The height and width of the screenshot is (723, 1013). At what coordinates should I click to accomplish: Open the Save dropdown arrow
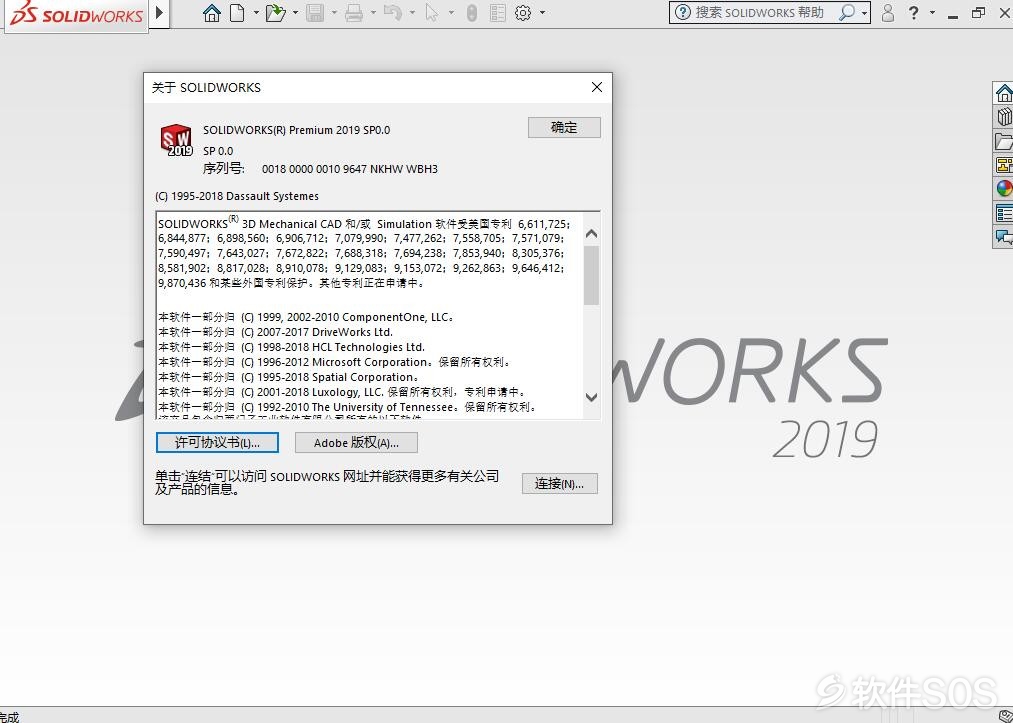pyautogui.click(x=333, y=12)
